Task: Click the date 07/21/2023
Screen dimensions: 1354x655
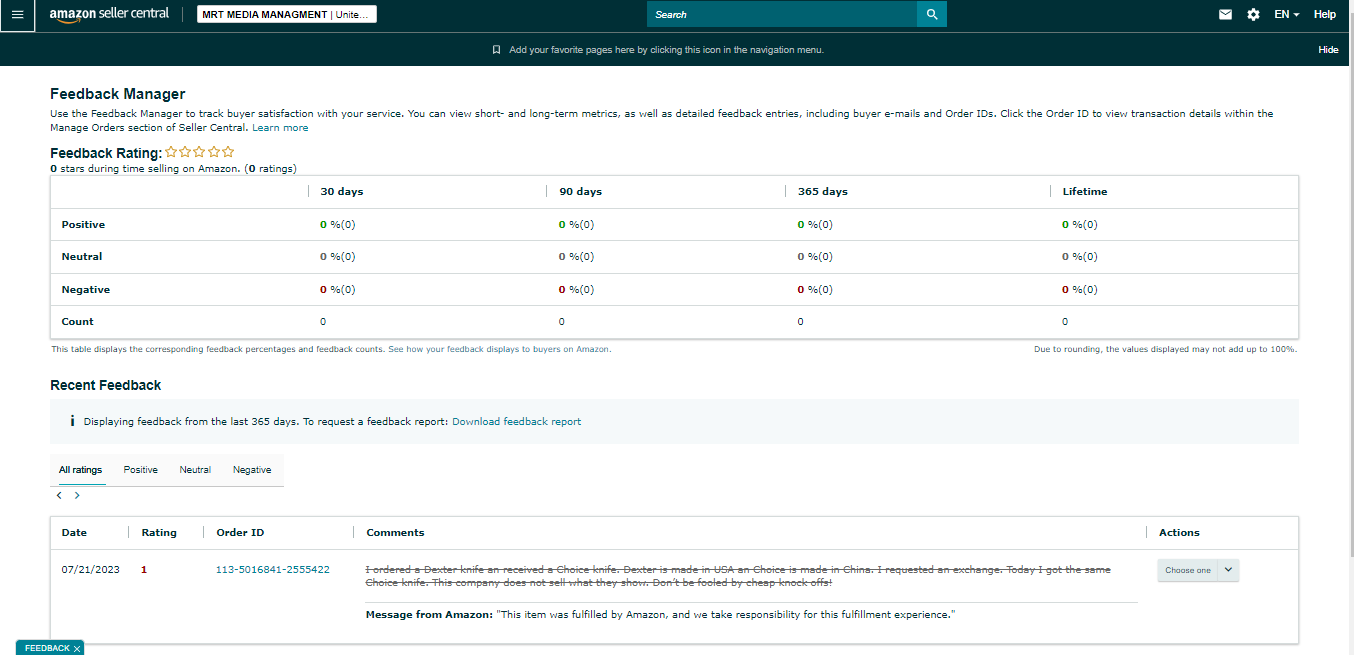Action: pyautogui.click(x=91, y=570)
